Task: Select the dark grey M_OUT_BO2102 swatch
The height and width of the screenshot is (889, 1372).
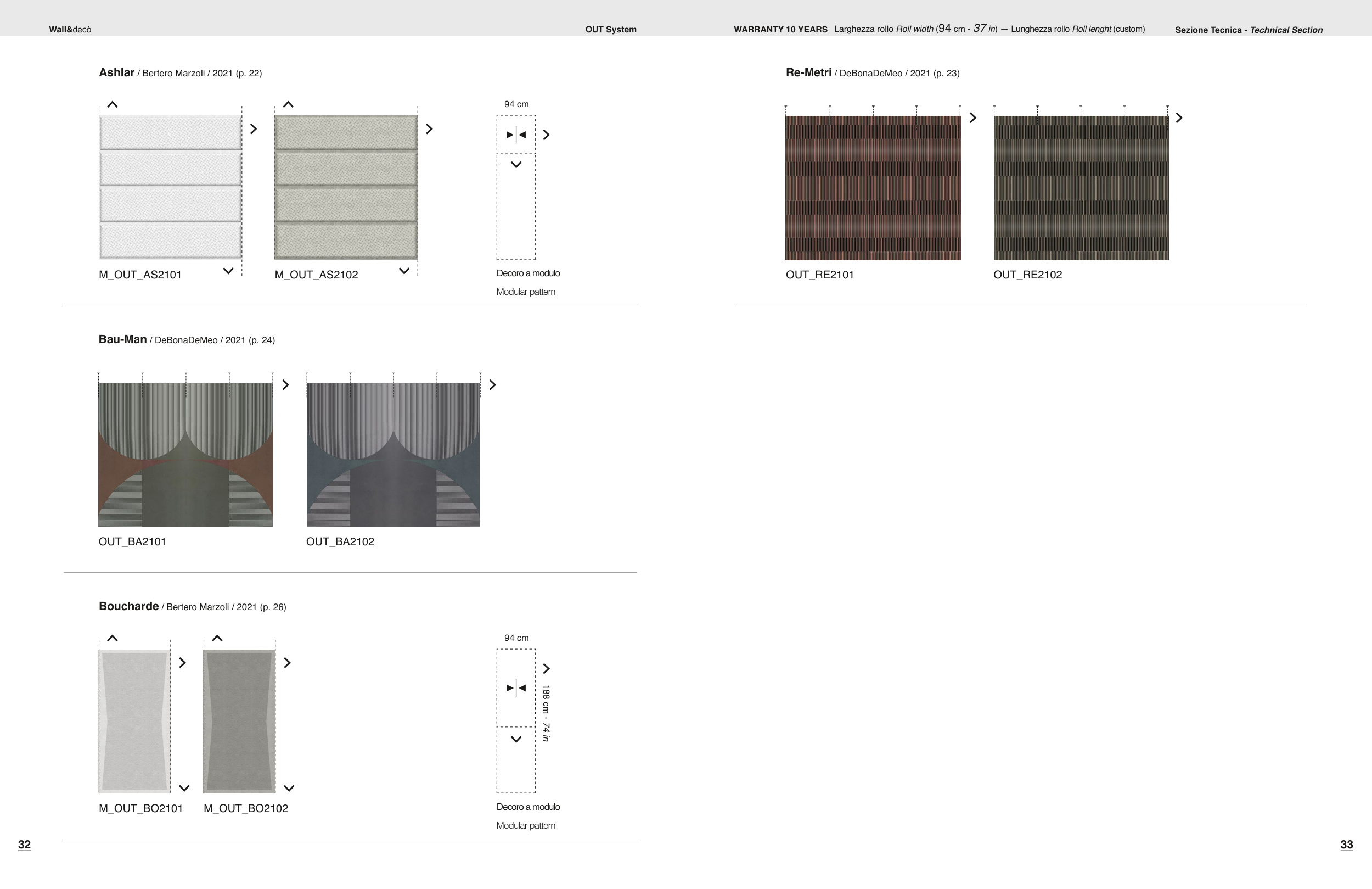Action: coord(239,721)
